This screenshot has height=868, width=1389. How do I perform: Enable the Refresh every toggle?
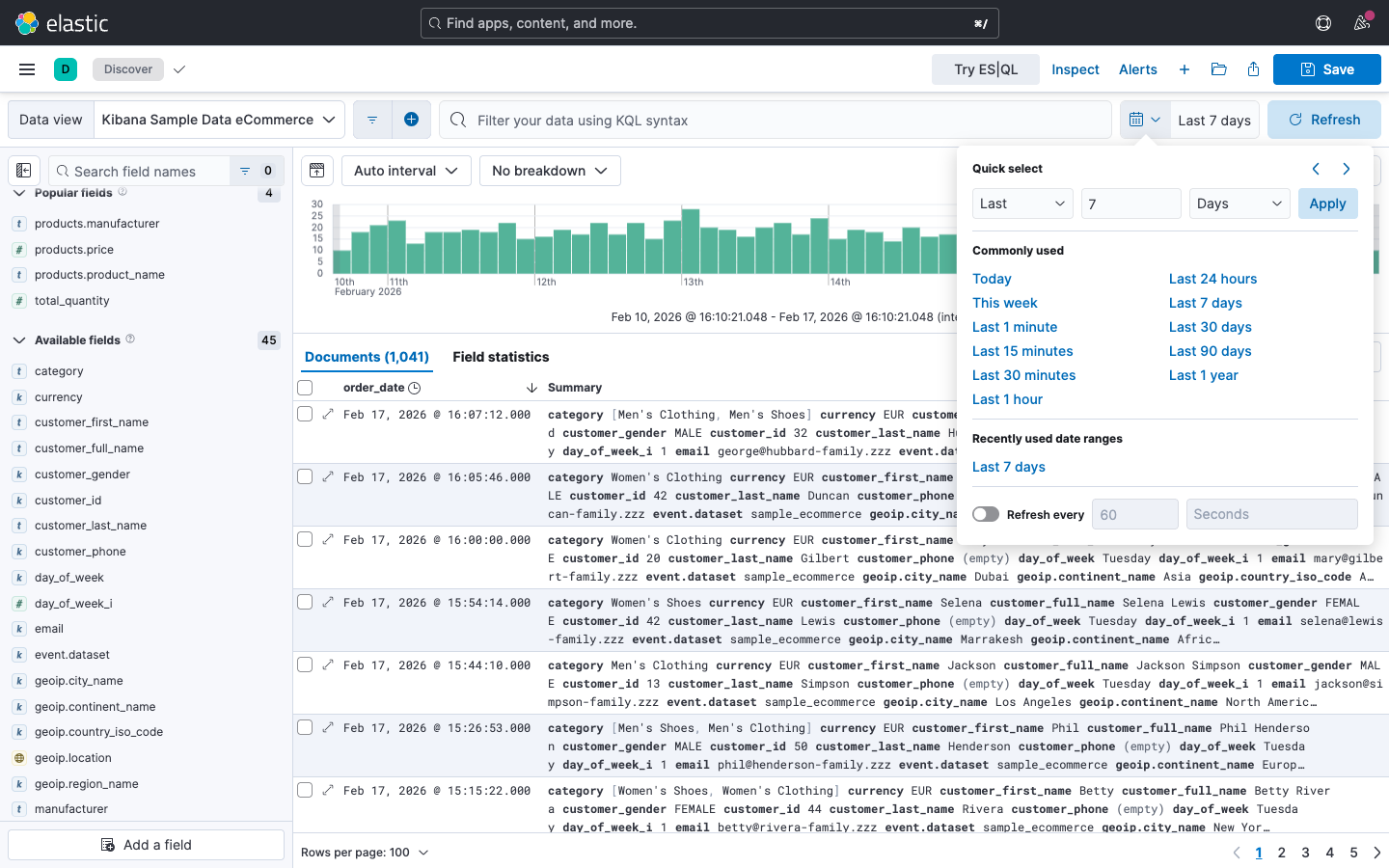click(986, 514)
